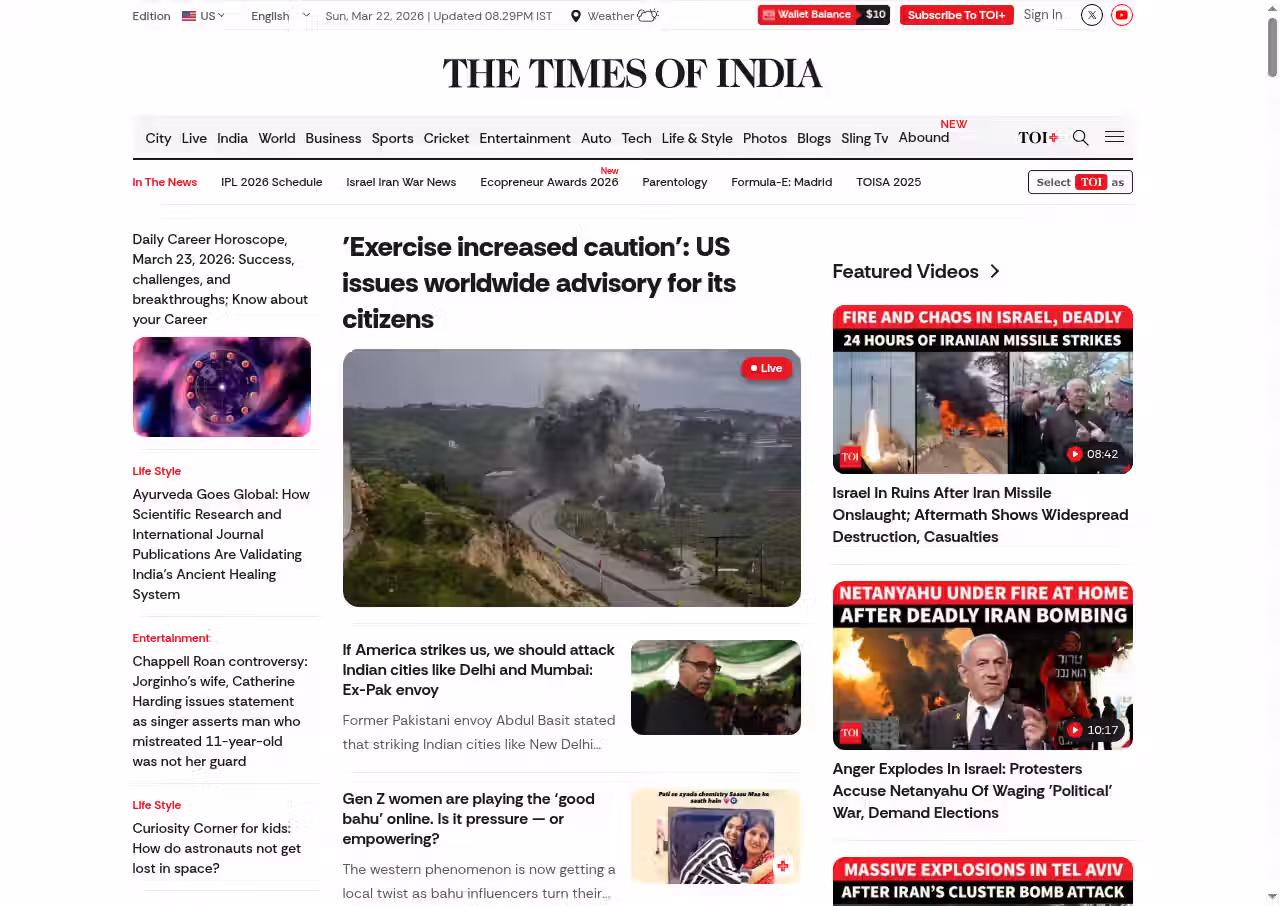Open the search magnifier icon
Image resolution: width=1280 pixels, height=906 pixels.
coord(1080,138)
